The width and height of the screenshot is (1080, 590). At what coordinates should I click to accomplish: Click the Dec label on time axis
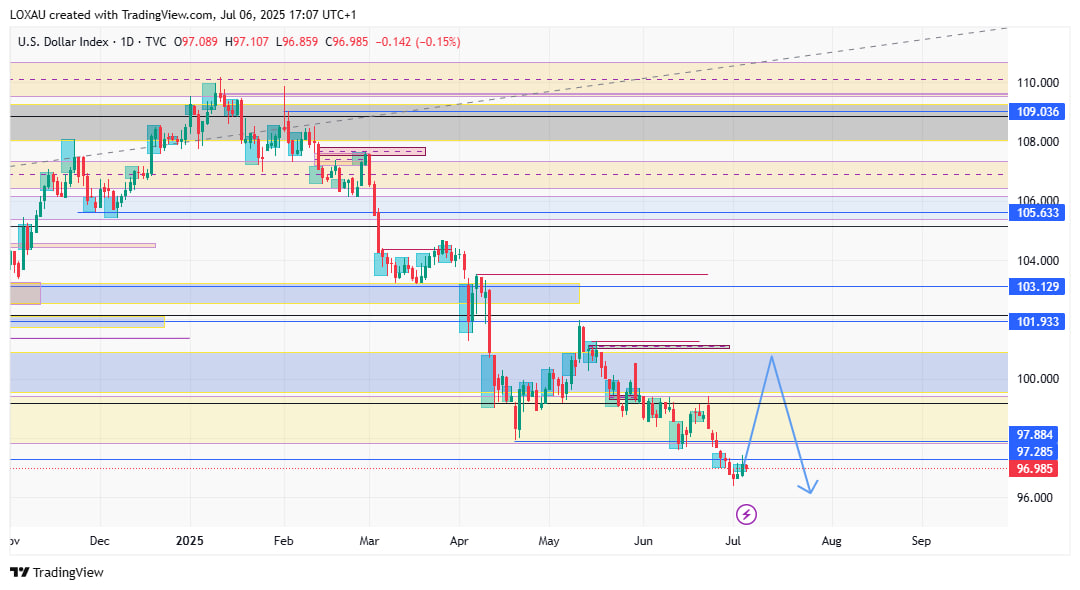click(99, 541)
